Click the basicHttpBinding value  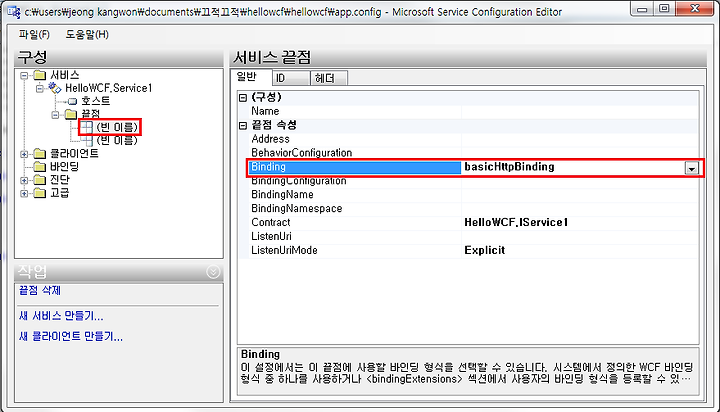click(509, 167)
